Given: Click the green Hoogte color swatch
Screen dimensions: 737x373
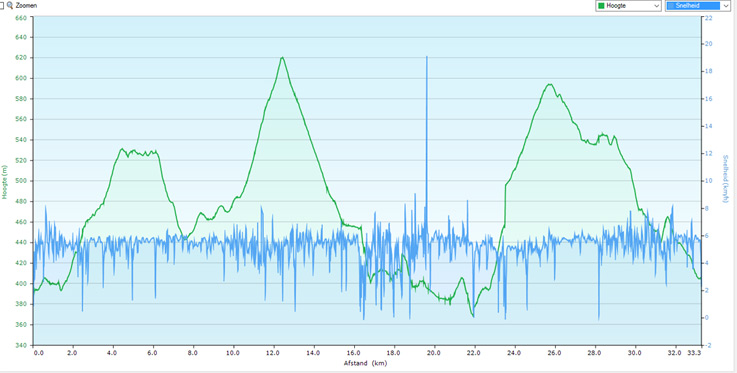Looking at the screenshot, I should point(601,6).
